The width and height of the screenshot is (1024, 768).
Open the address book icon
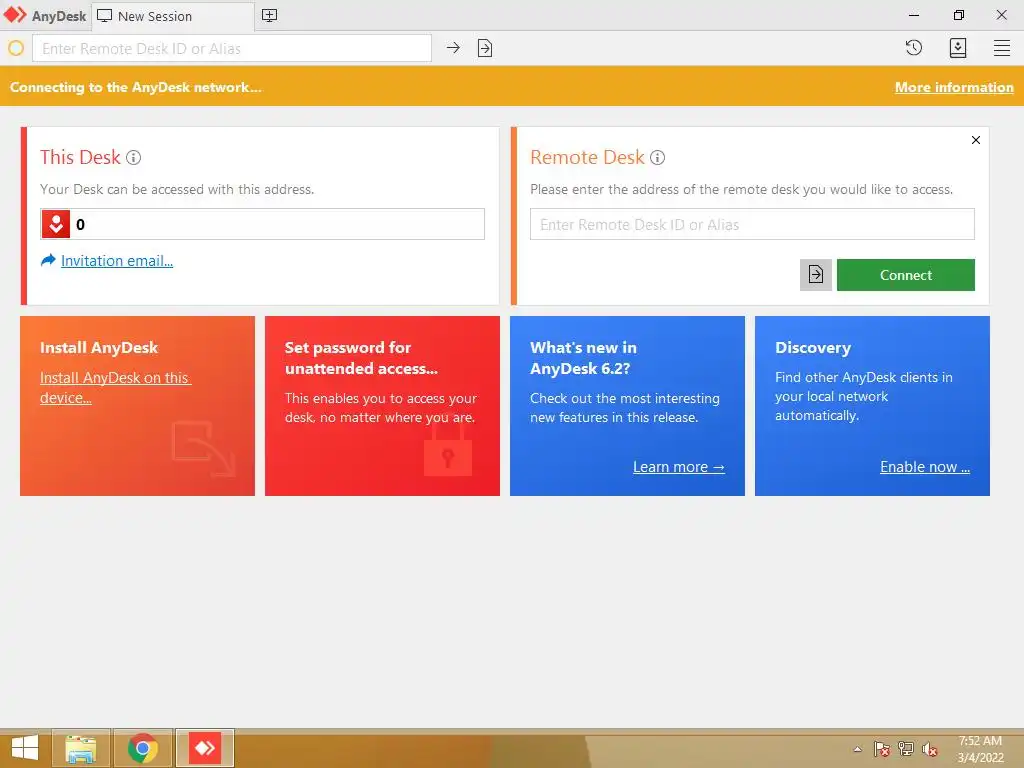pyautogui.click(x=957, y=48)
